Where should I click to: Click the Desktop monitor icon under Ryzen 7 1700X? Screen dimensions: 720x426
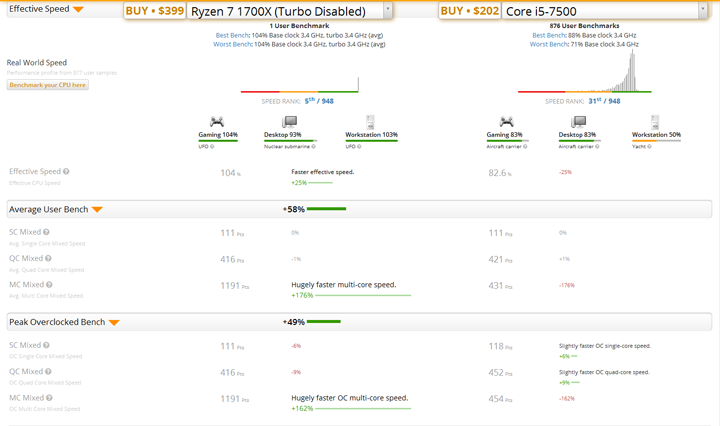point(290,122)
